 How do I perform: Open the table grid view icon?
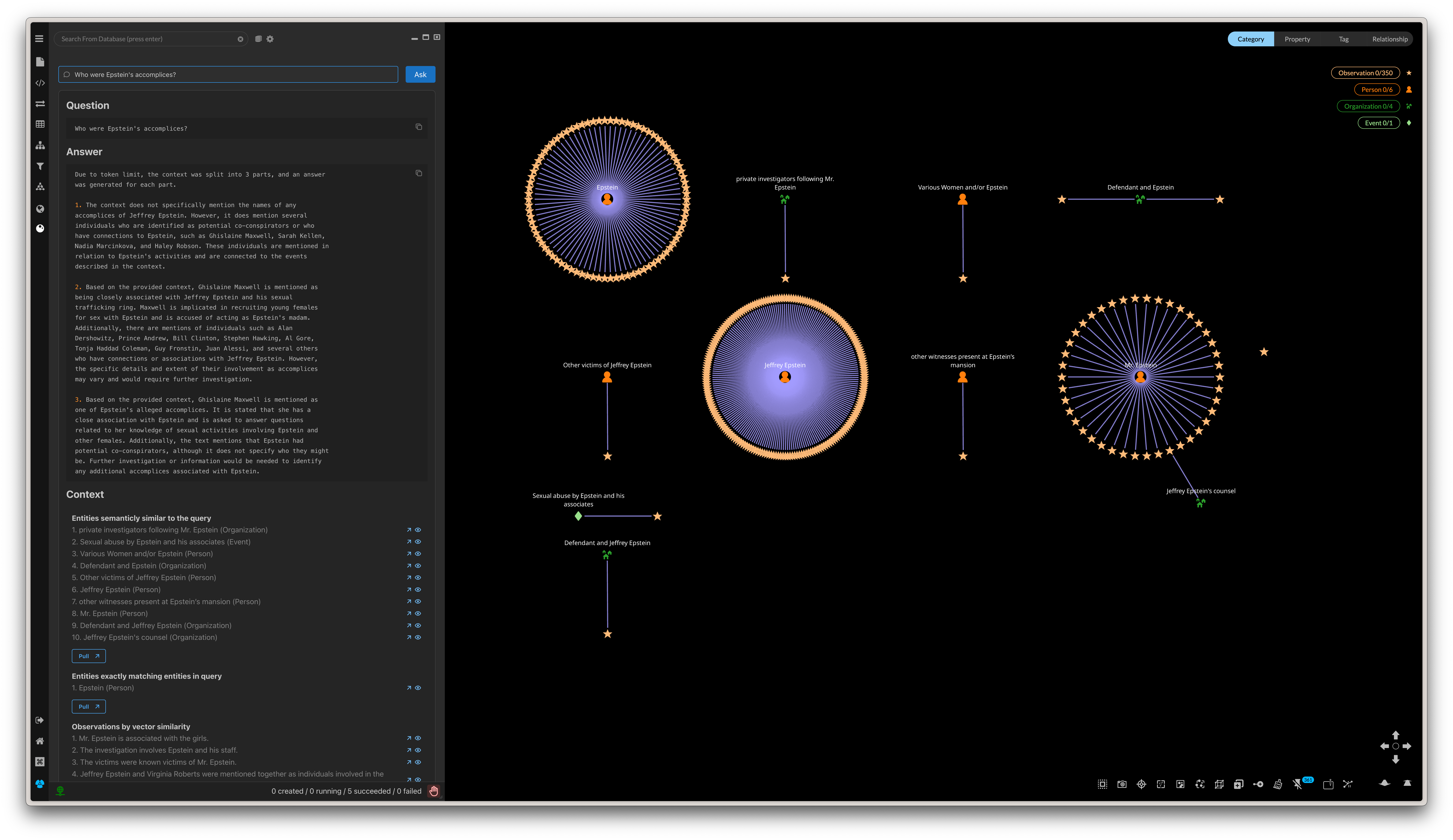point(40,124)
